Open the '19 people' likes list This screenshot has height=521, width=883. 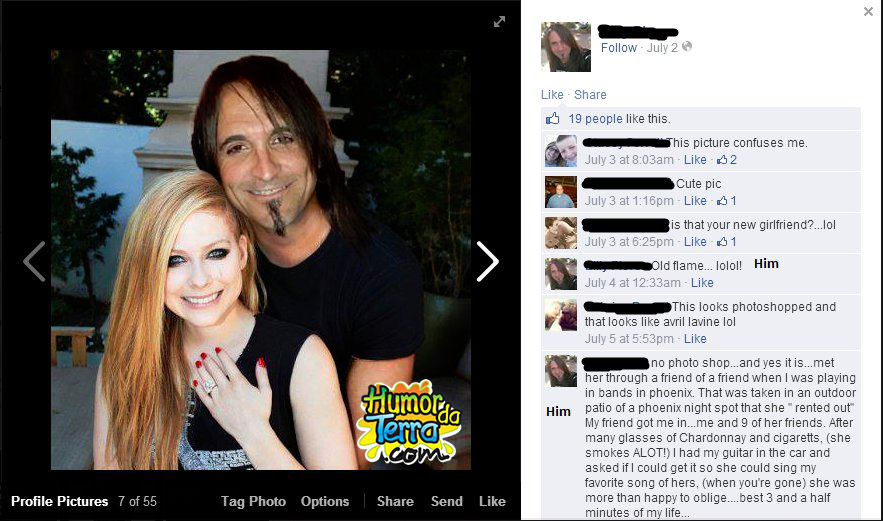(595, 119)
